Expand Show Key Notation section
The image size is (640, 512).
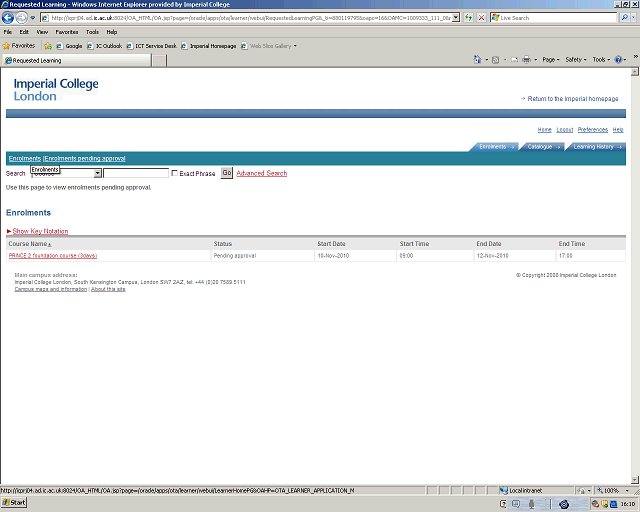point(38,231)
